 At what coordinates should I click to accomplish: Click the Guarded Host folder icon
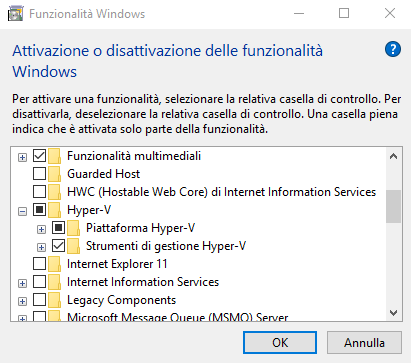click(x=55, y=174)
